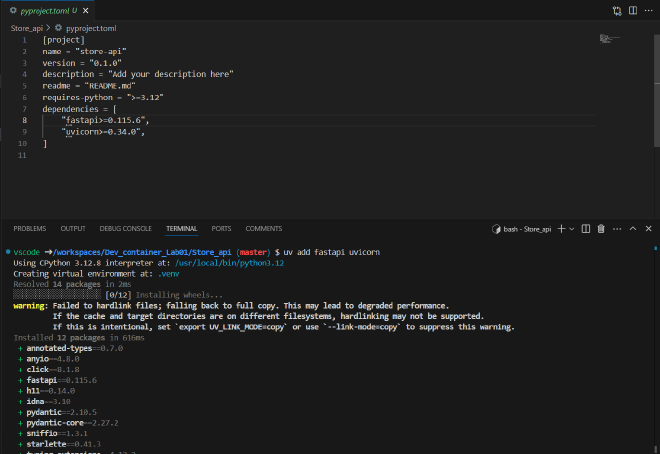The height and width of the screenshot is (454, 660).
Task: Click the (master) branch in prompt
Action: tap(253, 252)
